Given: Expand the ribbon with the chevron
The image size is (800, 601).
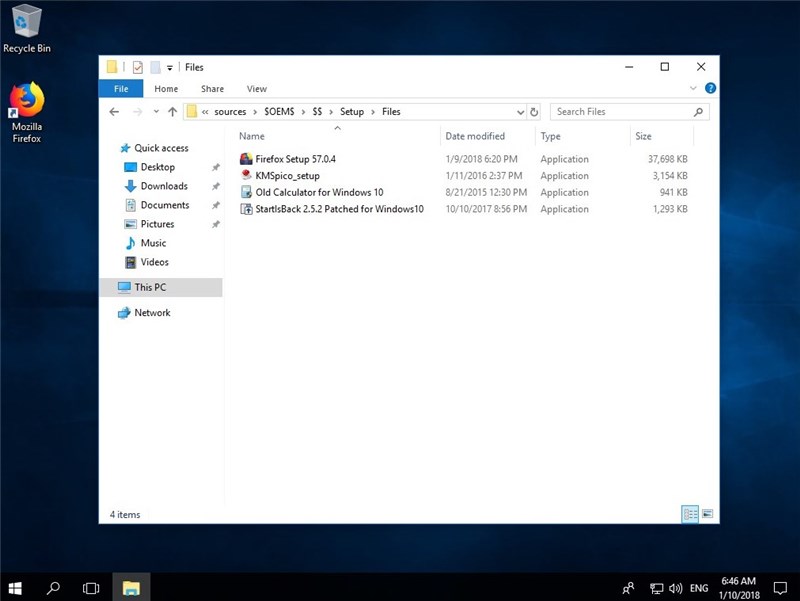Looking at the screenshot, I should tap(694, 88).
